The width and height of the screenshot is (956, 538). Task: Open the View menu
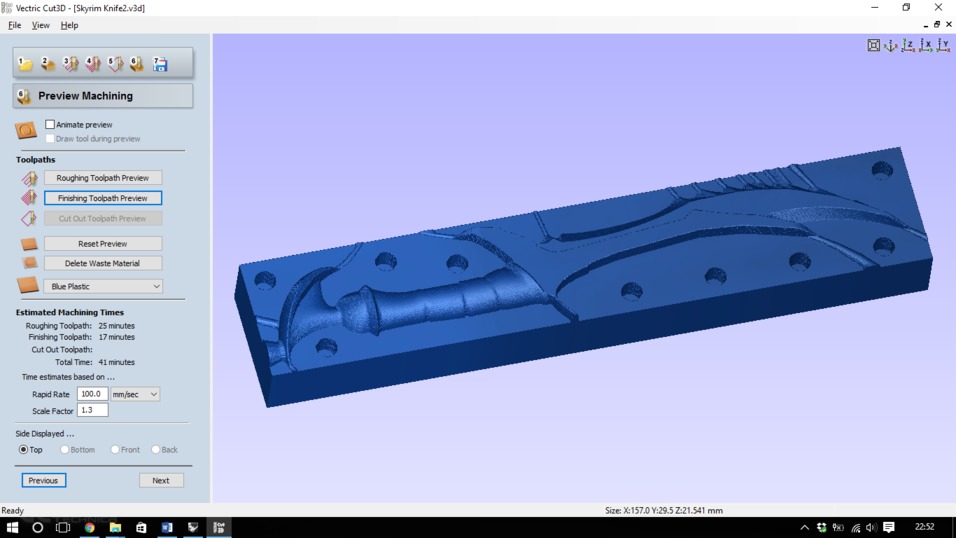coord(40,25)
